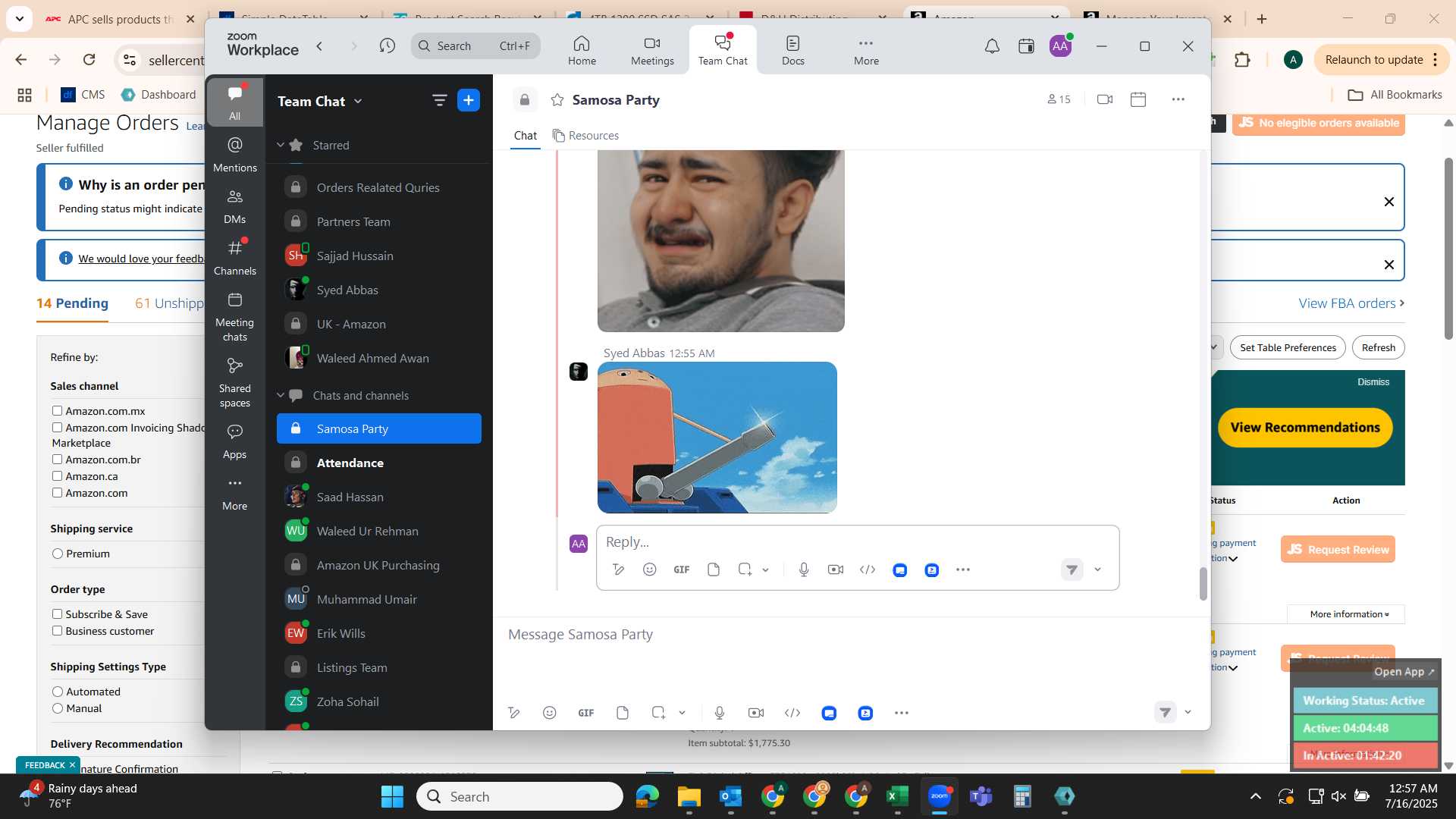
Task: Insert a code snippet in the reply box
Action: tap(868, 570)
